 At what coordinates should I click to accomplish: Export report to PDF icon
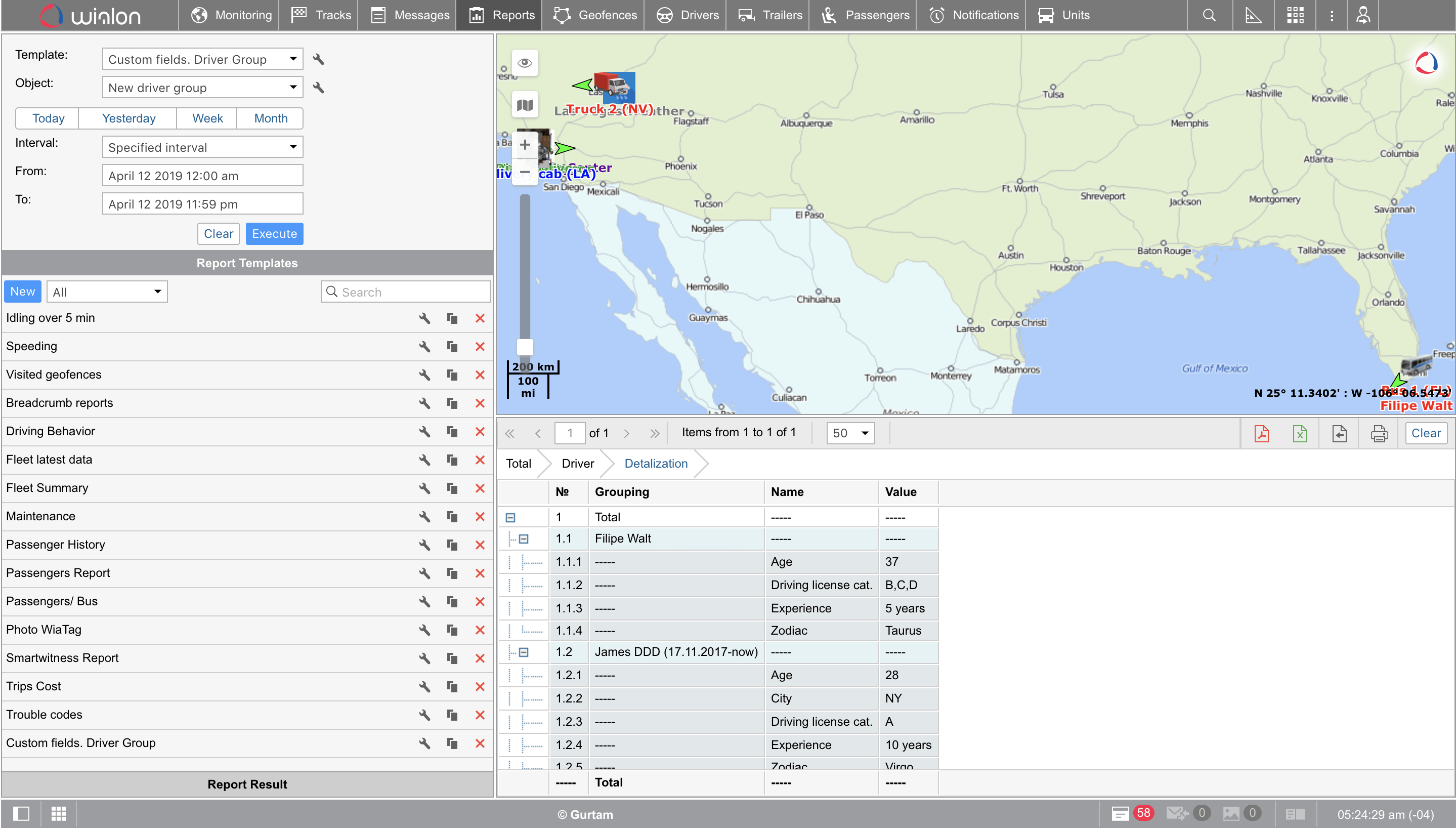click(1261, 433)
